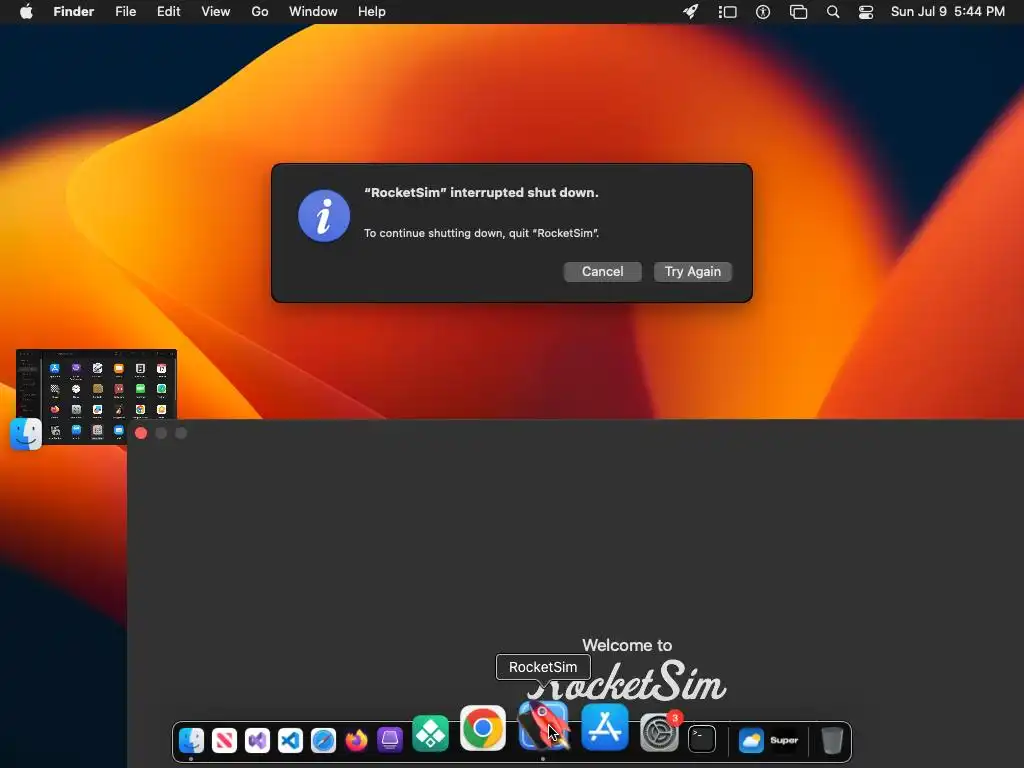Click the RocketSim rocket icon in Dock
This screenshot has height=768, width=1024.
(x=543, y=726)
